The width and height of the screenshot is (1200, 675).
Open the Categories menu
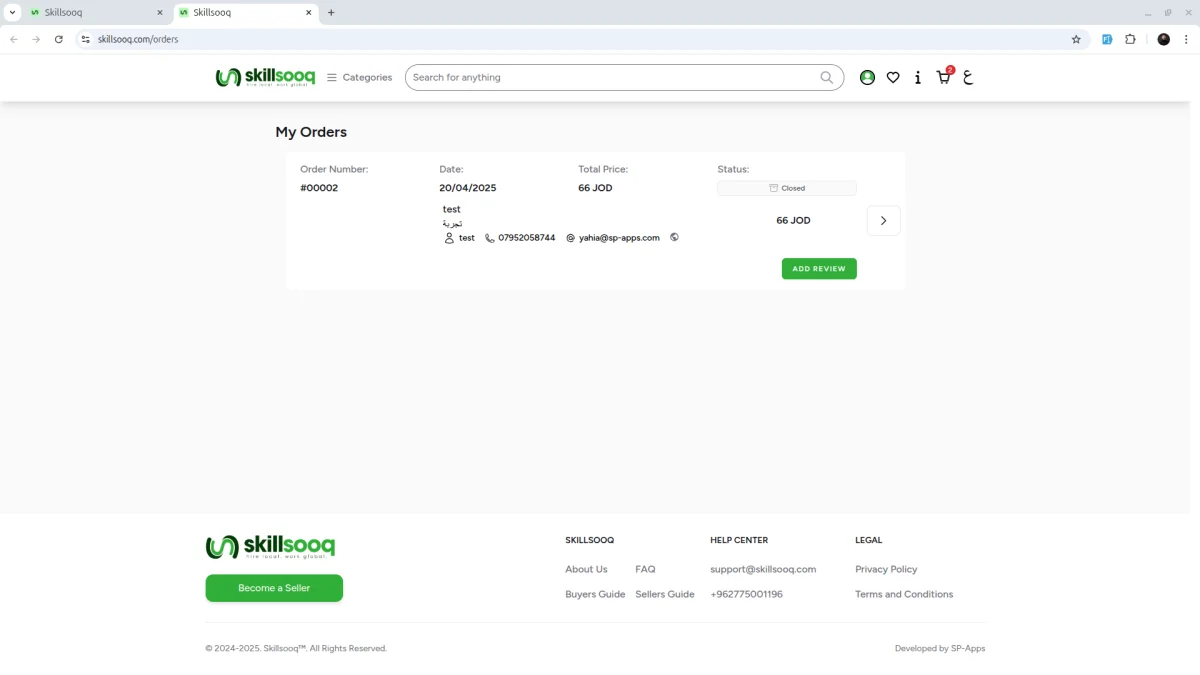[x=359, y=77]
